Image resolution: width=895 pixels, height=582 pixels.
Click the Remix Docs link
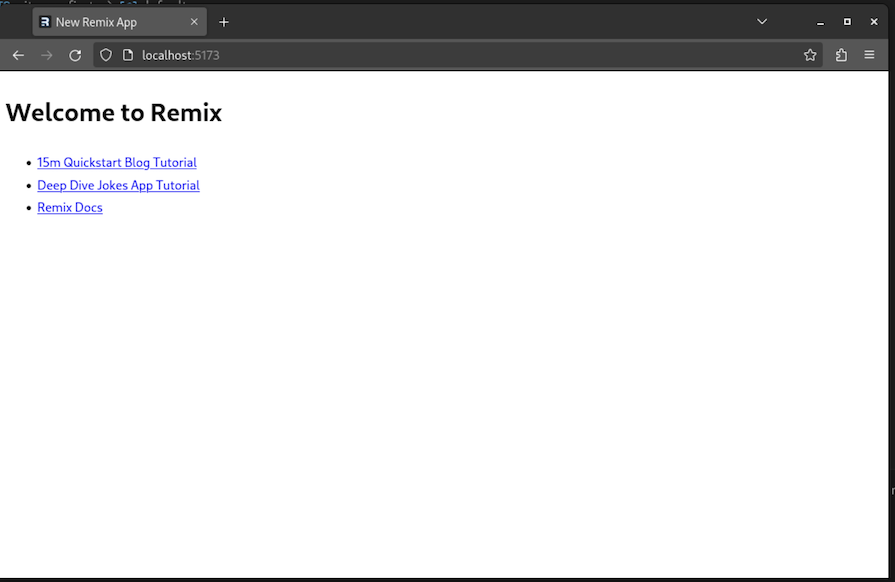pos(69,207)
